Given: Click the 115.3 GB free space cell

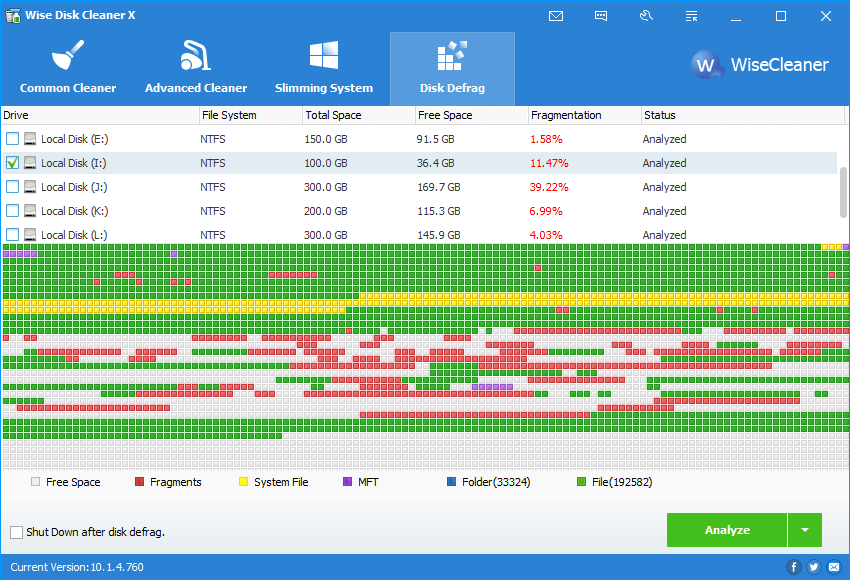Looking at the screenshot, I should [x=439, y=211].
